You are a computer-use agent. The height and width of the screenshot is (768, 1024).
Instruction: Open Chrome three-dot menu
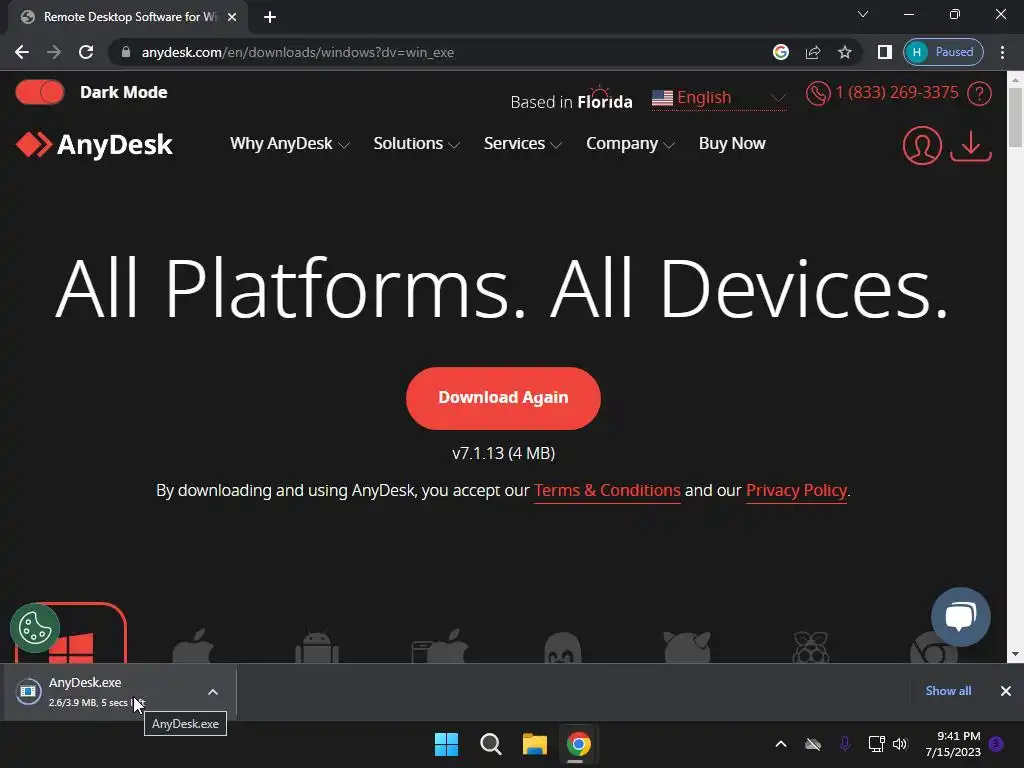[x=1002, y=52]
